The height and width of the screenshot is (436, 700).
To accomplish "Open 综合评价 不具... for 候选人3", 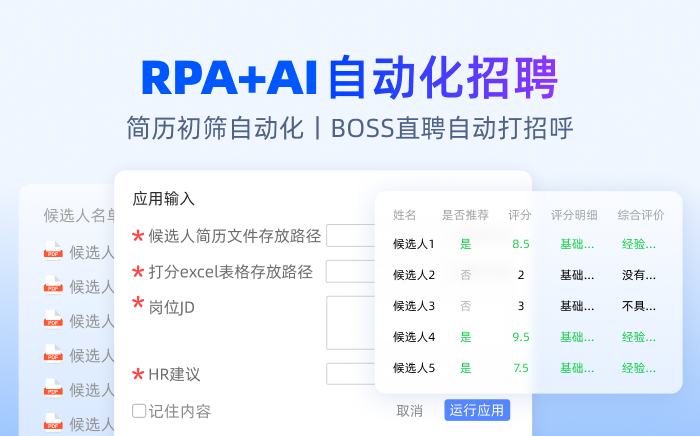I will point(639,306).
